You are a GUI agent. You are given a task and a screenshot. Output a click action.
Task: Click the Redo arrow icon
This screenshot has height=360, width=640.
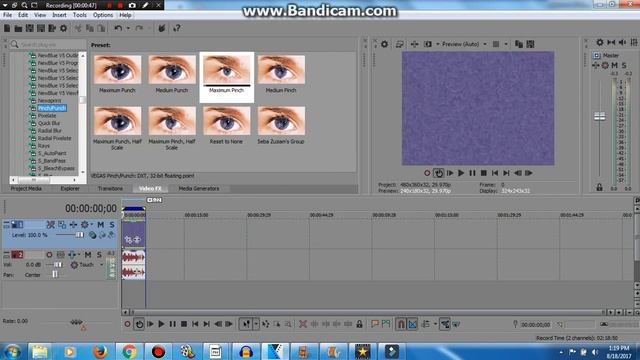tap(139, 28)
